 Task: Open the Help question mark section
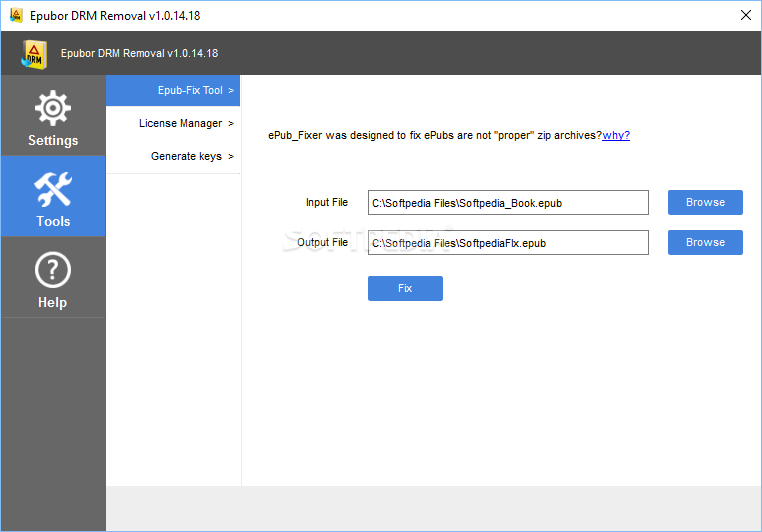(53, 277)
